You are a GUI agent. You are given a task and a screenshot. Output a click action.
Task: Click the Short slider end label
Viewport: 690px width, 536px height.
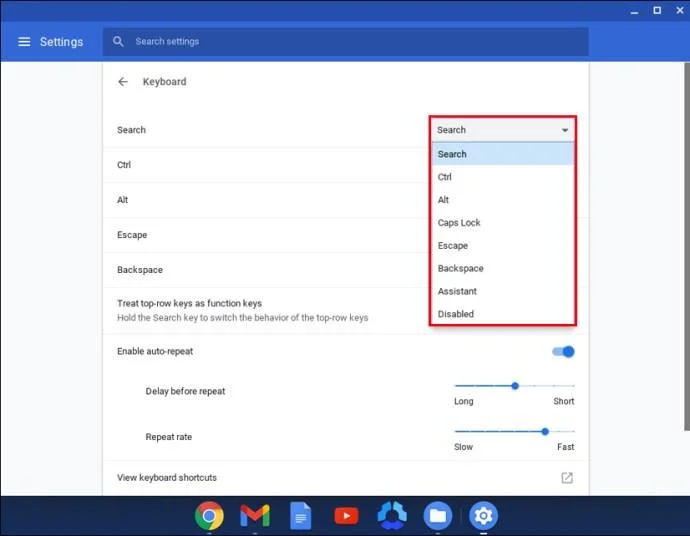(564, 401)
